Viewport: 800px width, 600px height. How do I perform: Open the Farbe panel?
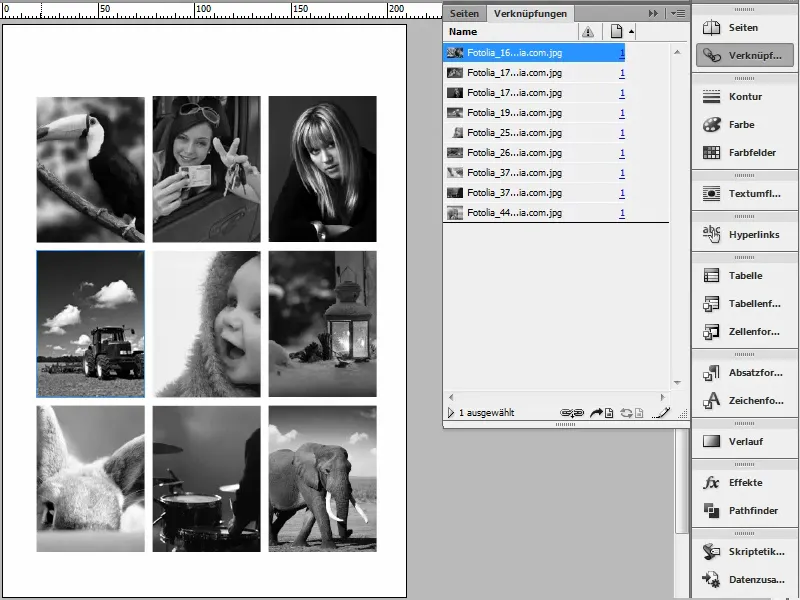click(744, 124)
